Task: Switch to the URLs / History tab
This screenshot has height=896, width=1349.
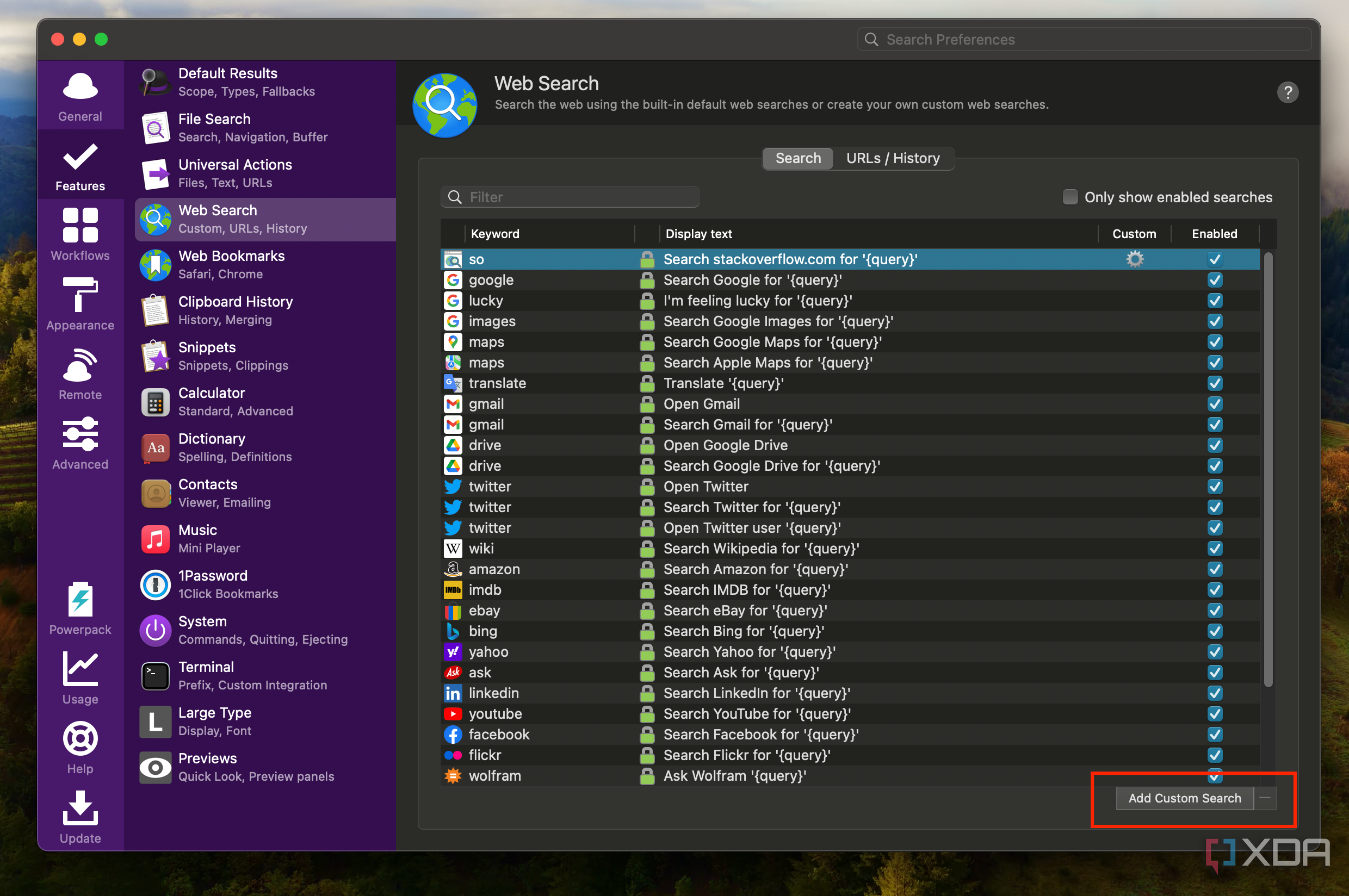Action: [x=893, y=158]
